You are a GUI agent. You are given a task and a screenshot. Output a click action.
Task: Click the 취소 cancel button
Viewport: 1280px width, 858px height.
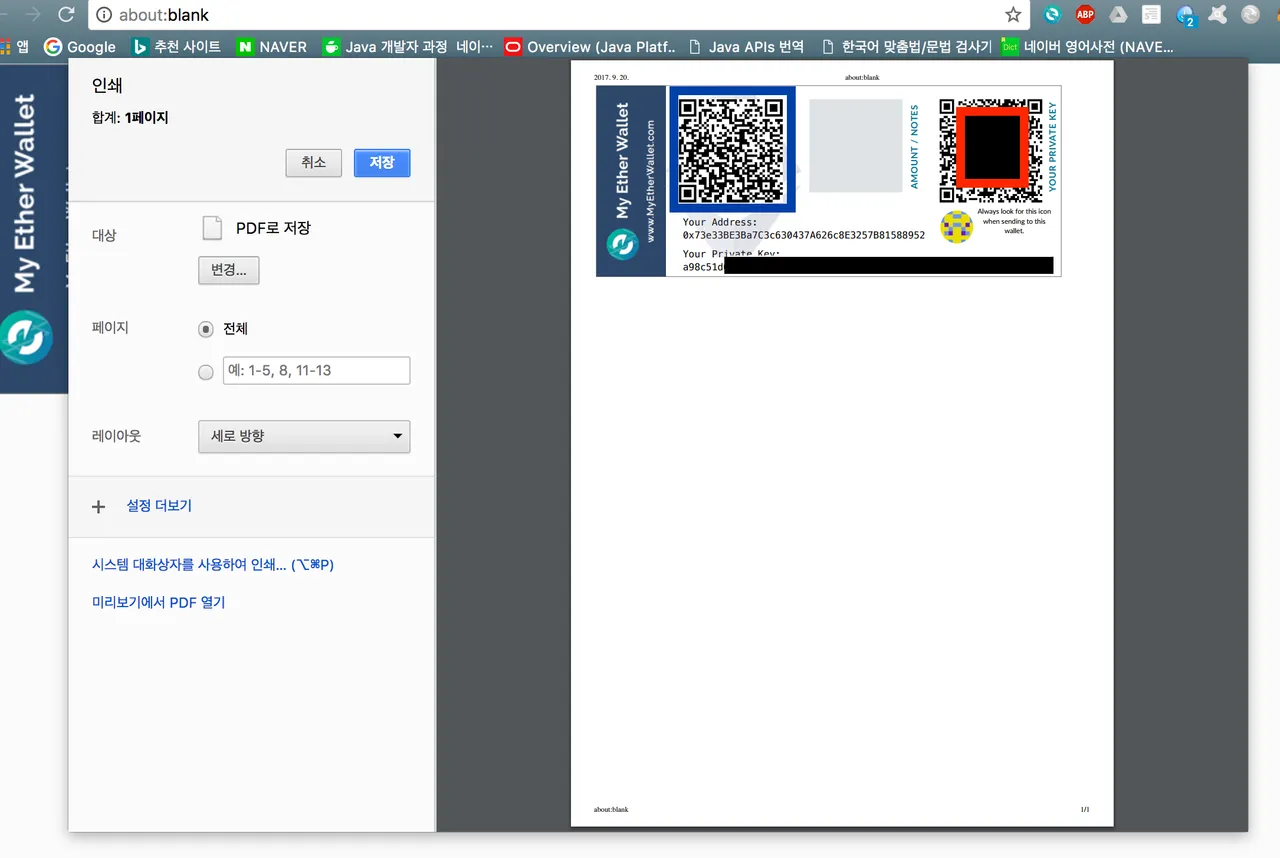click(x=314, y=163)
